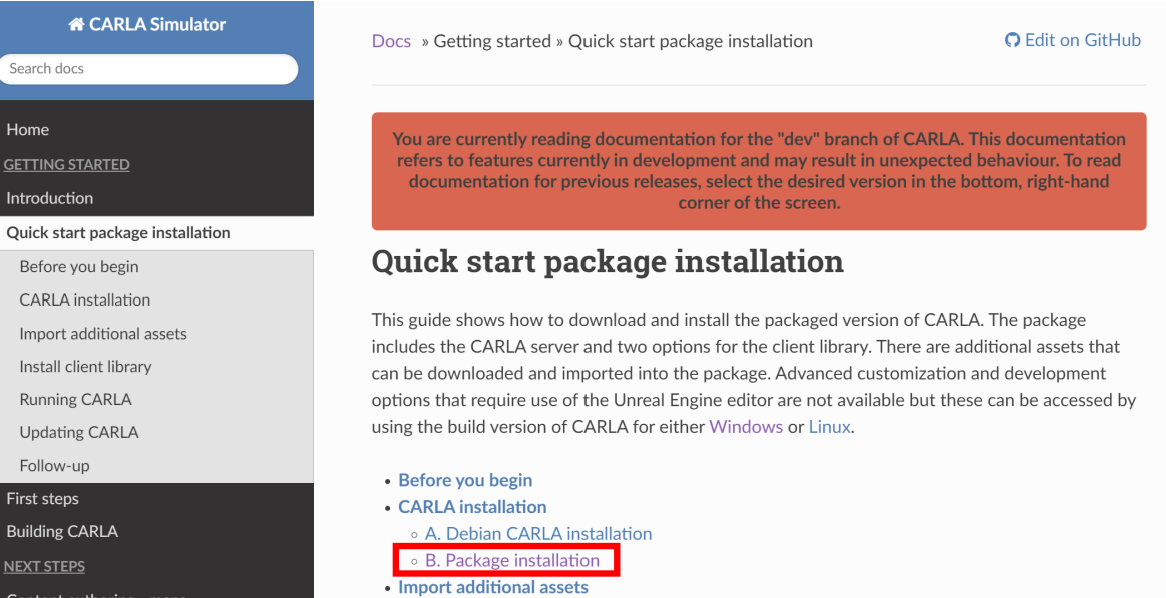Screen dimensions: 1166x598
Task: Open B. Package installation link
Action: tap(512, 561)
